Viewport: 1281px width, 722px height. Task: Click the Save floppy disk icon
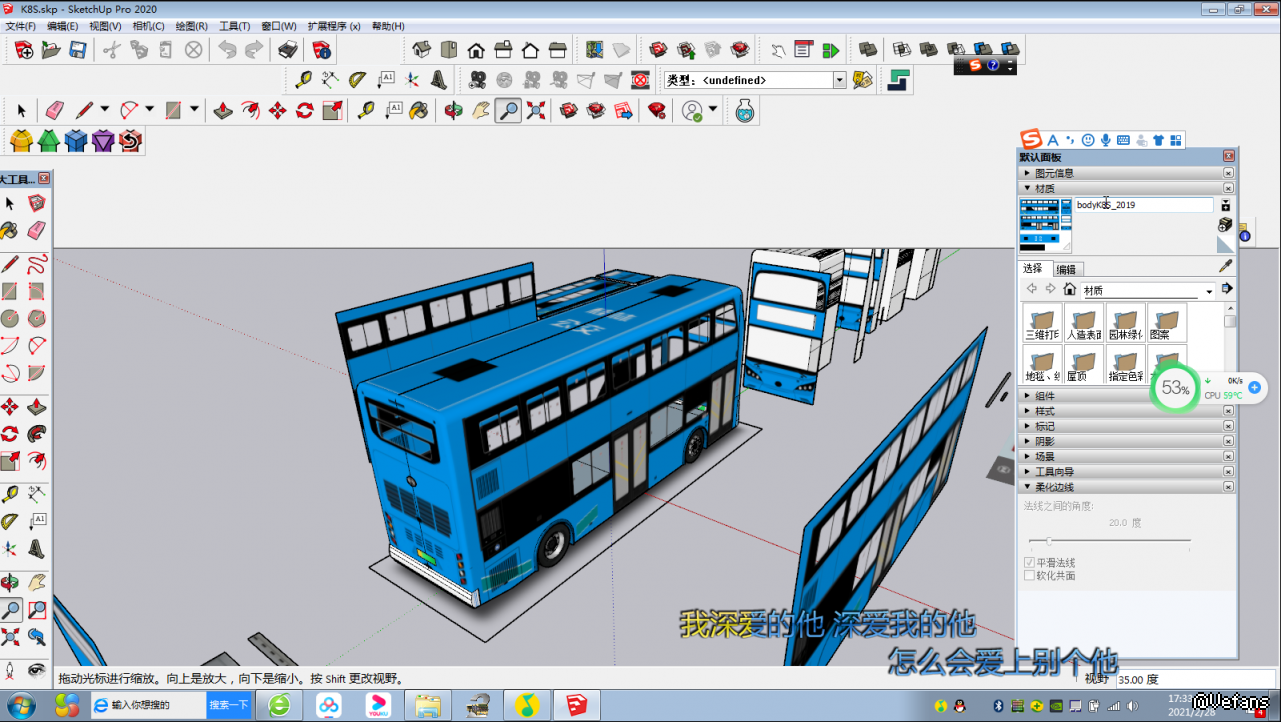point(77,49)
